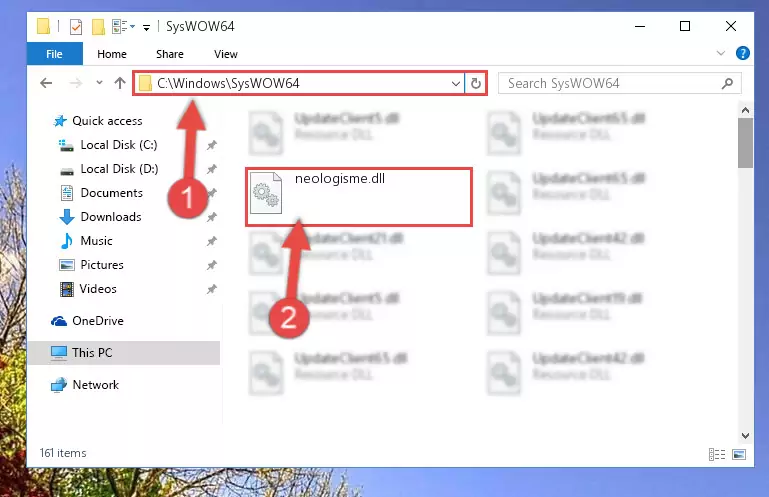
Task: Click the Search SysWOW64 field
Action: coord(619,83)
